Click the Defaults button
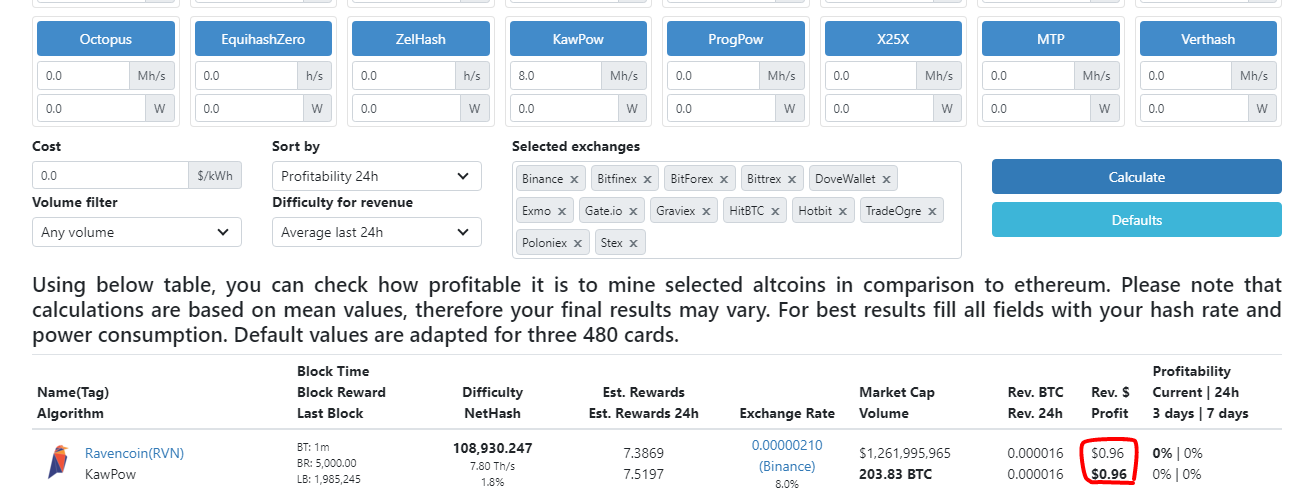The width and height of the screenshot is (1300, 493). point(1136,220)
